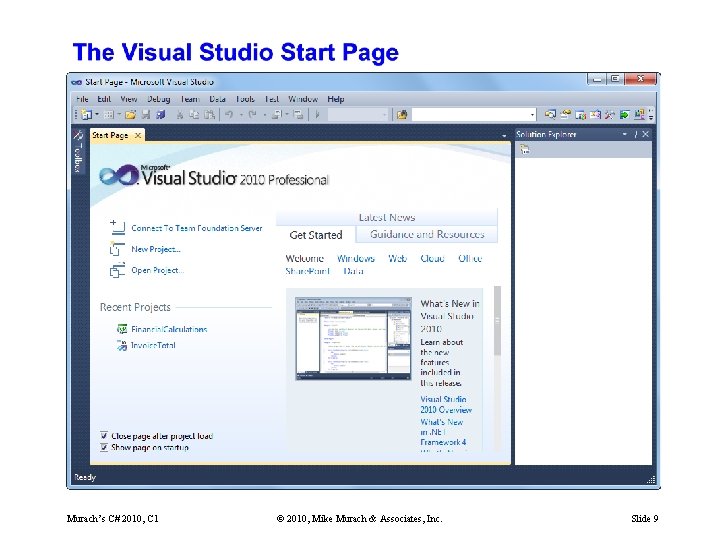The height and width of the screenshot is (540, 720).
Task: Open toolbar options overflow at toolbar end
Action: (x=651, y=115)
